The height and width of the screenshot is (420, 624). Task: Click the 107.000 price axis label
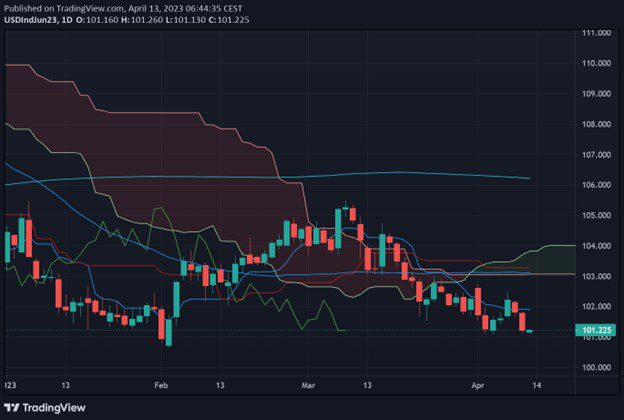pos(596,154)
